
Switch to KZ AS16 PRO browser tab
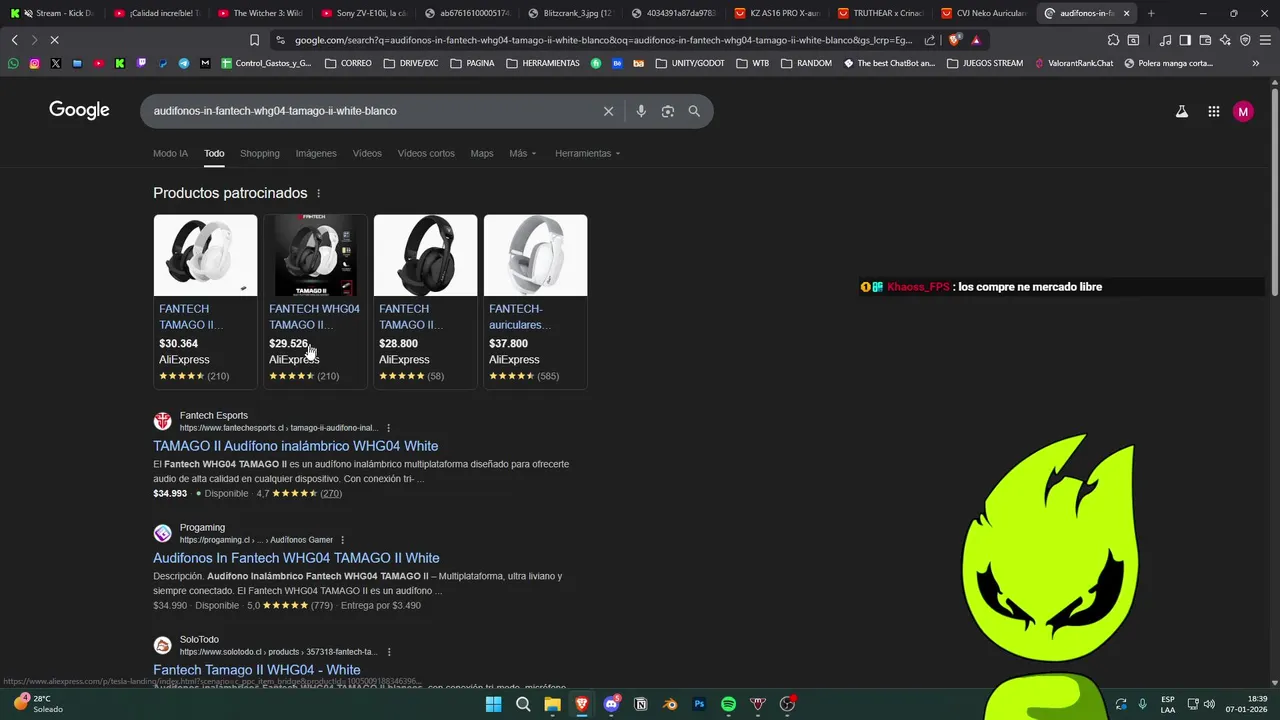775,13
